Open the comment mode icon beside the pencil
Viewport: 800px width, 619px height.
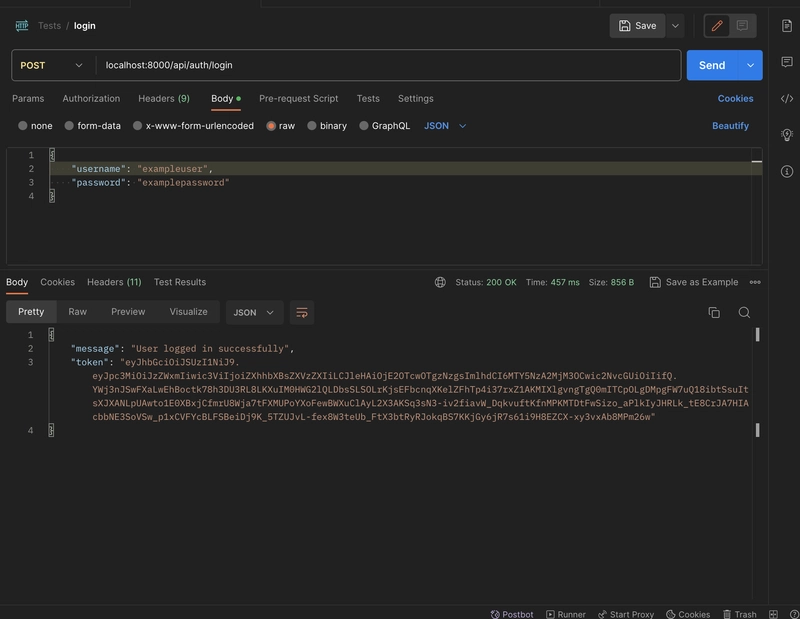[x=742, y=26]
